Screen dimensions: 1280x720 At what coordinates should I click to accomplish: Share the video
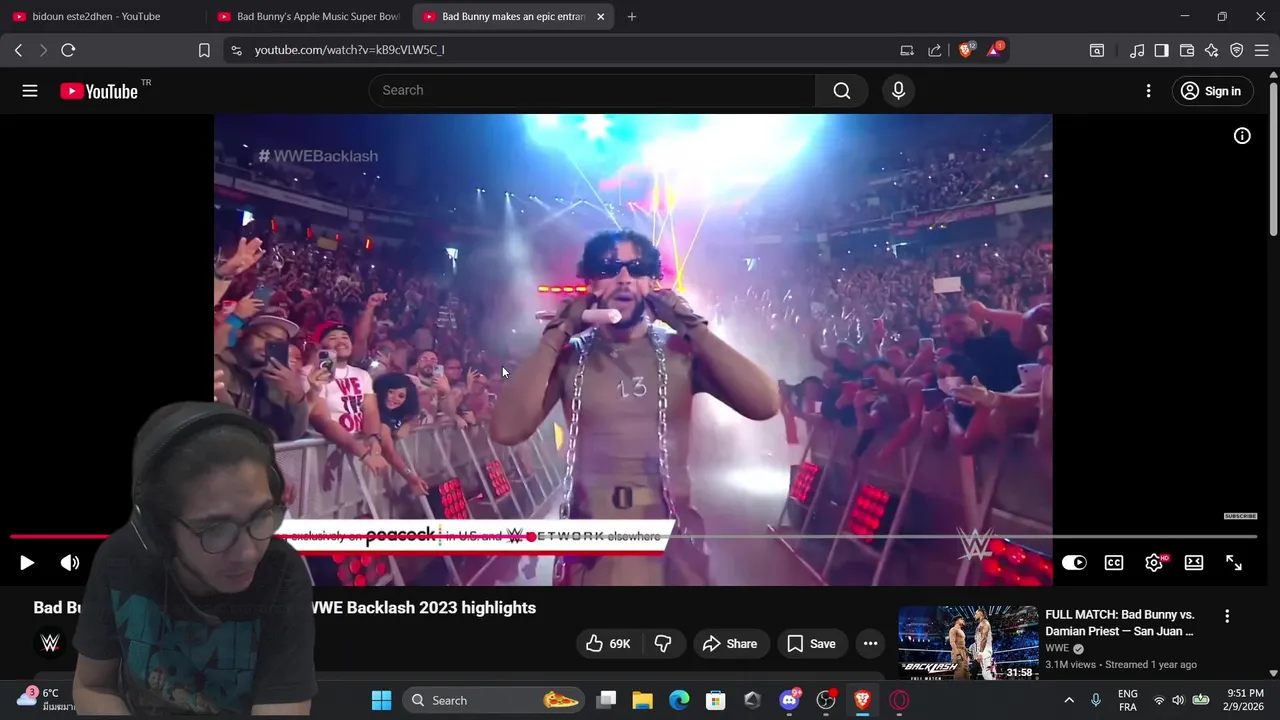click(731, 644)
